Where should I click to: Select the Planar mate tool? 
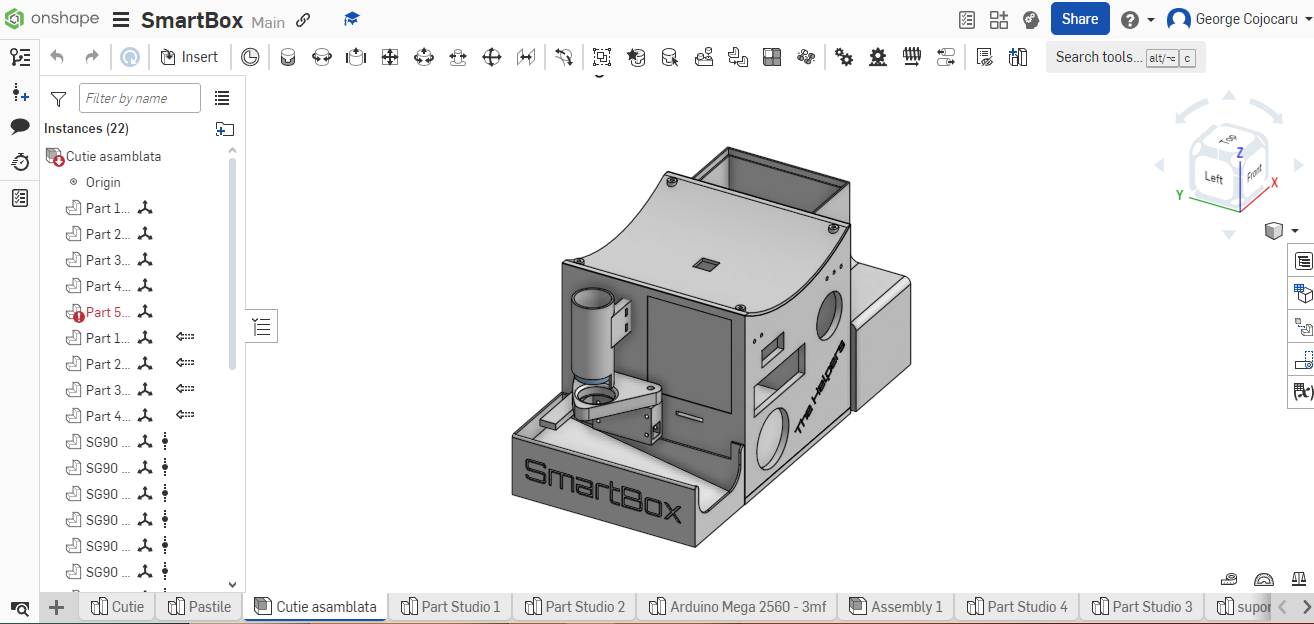point(390,58)
